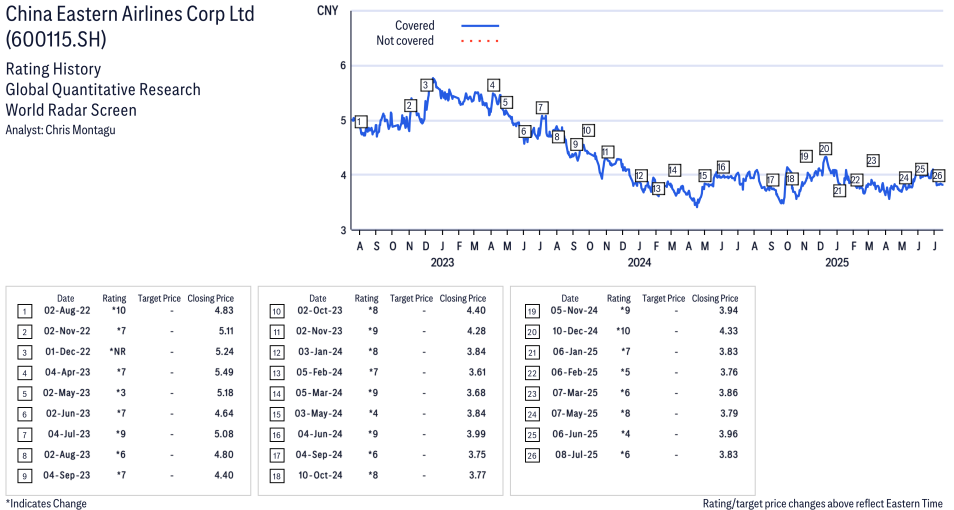Click the 04-Jul-23 date cell
Screen dimensions: 954x510
click(69, 435)
